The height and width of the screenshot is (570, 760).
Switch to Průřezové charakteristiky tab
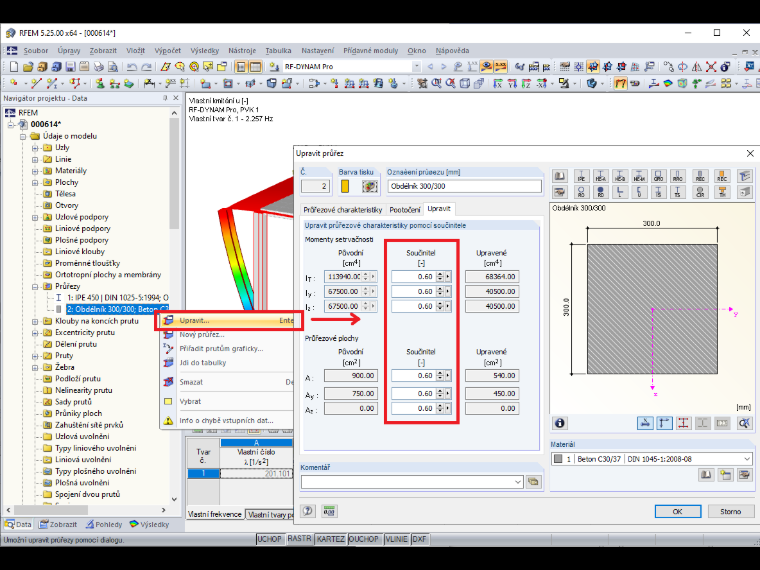point(343,210)
